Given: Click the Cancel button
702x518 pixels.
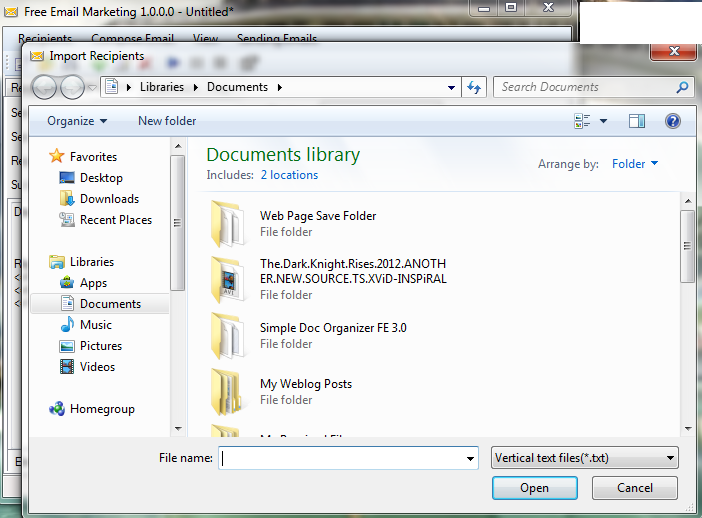Looking at the screenshot, I should click(x=635, y=488).
